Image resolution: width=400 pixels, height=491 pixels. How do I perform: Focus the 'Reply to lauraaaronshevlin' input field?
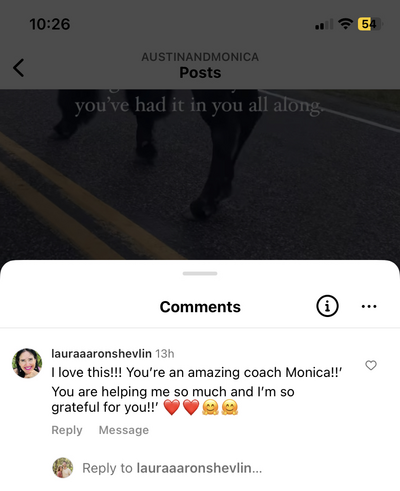(x=172, y=468)
